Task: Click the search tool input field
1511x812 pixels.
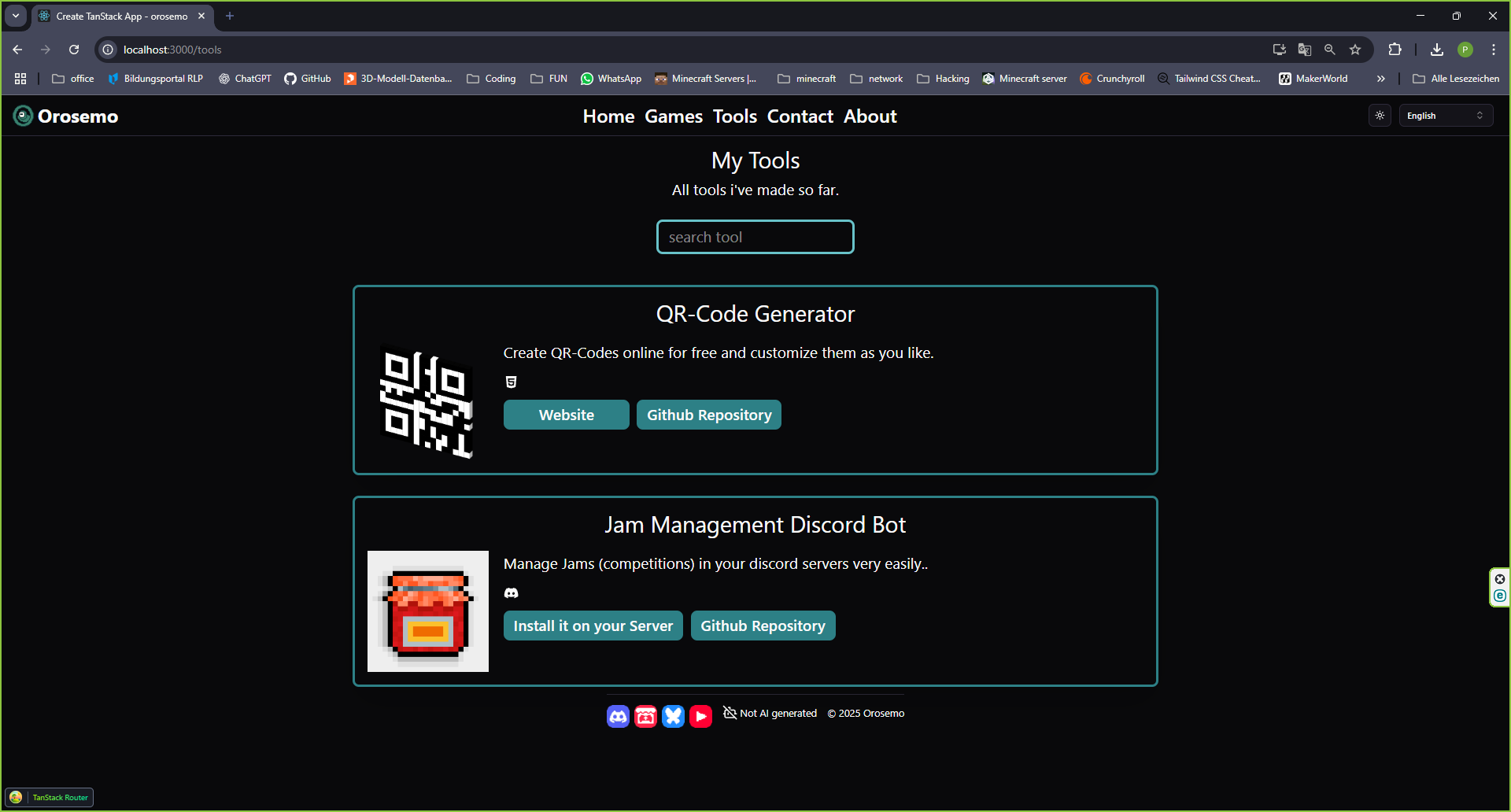Action: pos(755,237)
